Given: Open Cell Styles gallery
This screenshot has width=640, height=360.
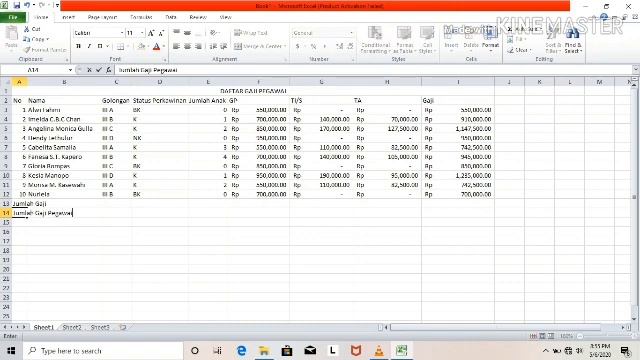Looking at the screenshot, I should tap(427, 40).
